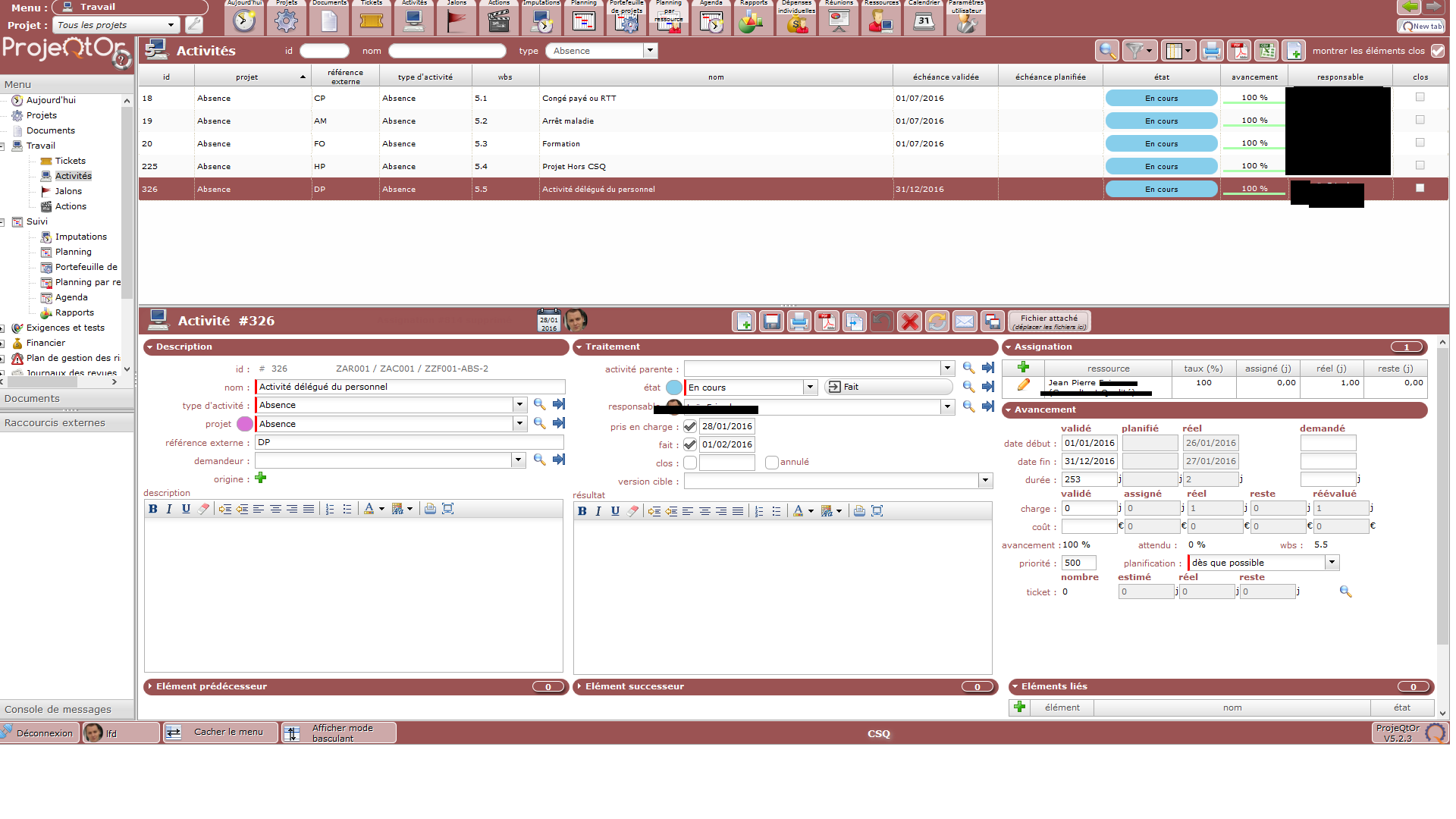Click the save activity floppy disk icon

click(771, 322)
